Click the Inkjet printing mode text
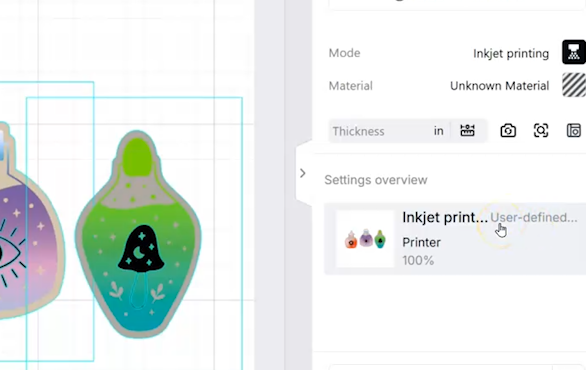 [x=511, y=53]
